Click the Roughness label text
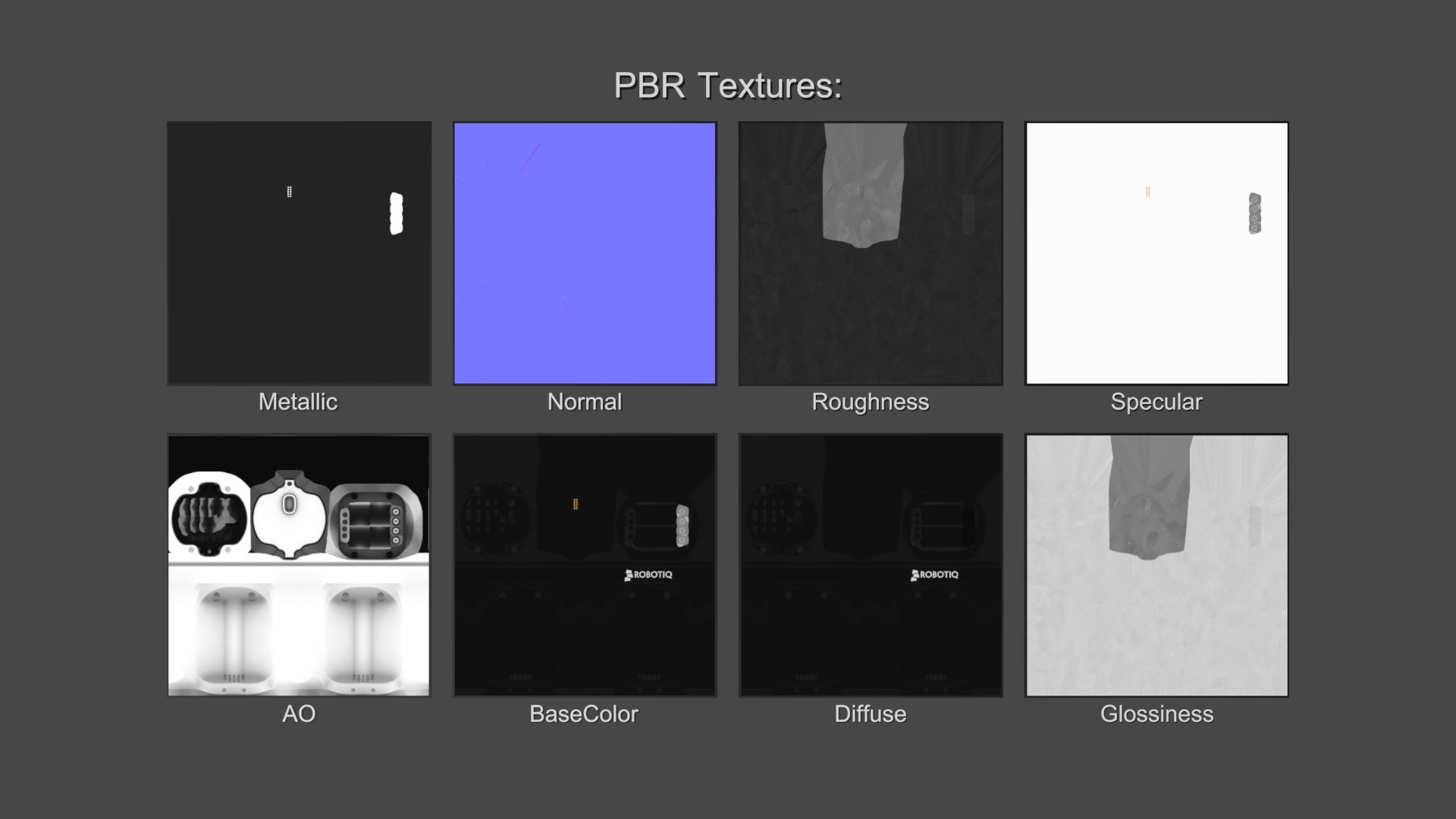This screenshot has width=1456, height=819. coord(871,402)
